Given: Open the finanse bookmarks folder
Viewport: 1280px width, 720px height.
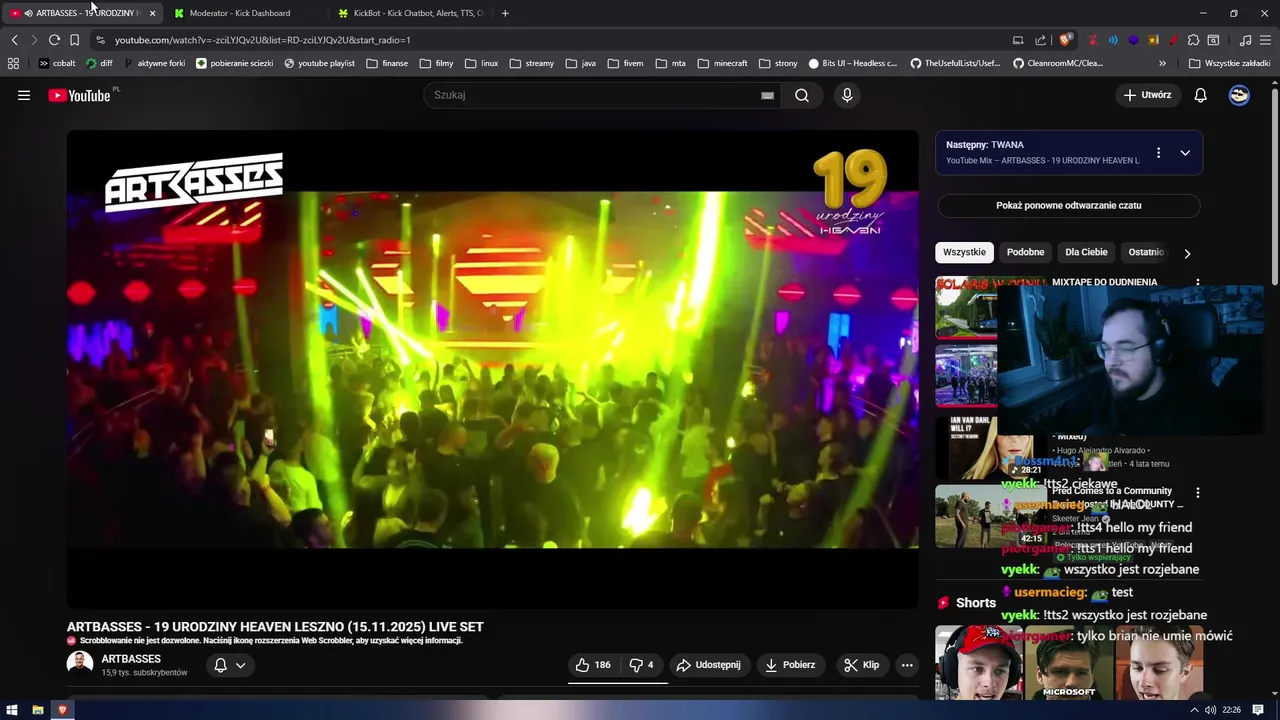Looking at the screenshot, I should [x=387, y=63].
